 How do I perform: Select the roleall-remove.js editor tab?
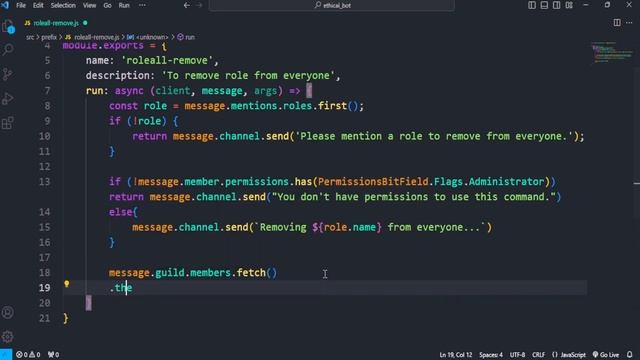pos(56,23)
